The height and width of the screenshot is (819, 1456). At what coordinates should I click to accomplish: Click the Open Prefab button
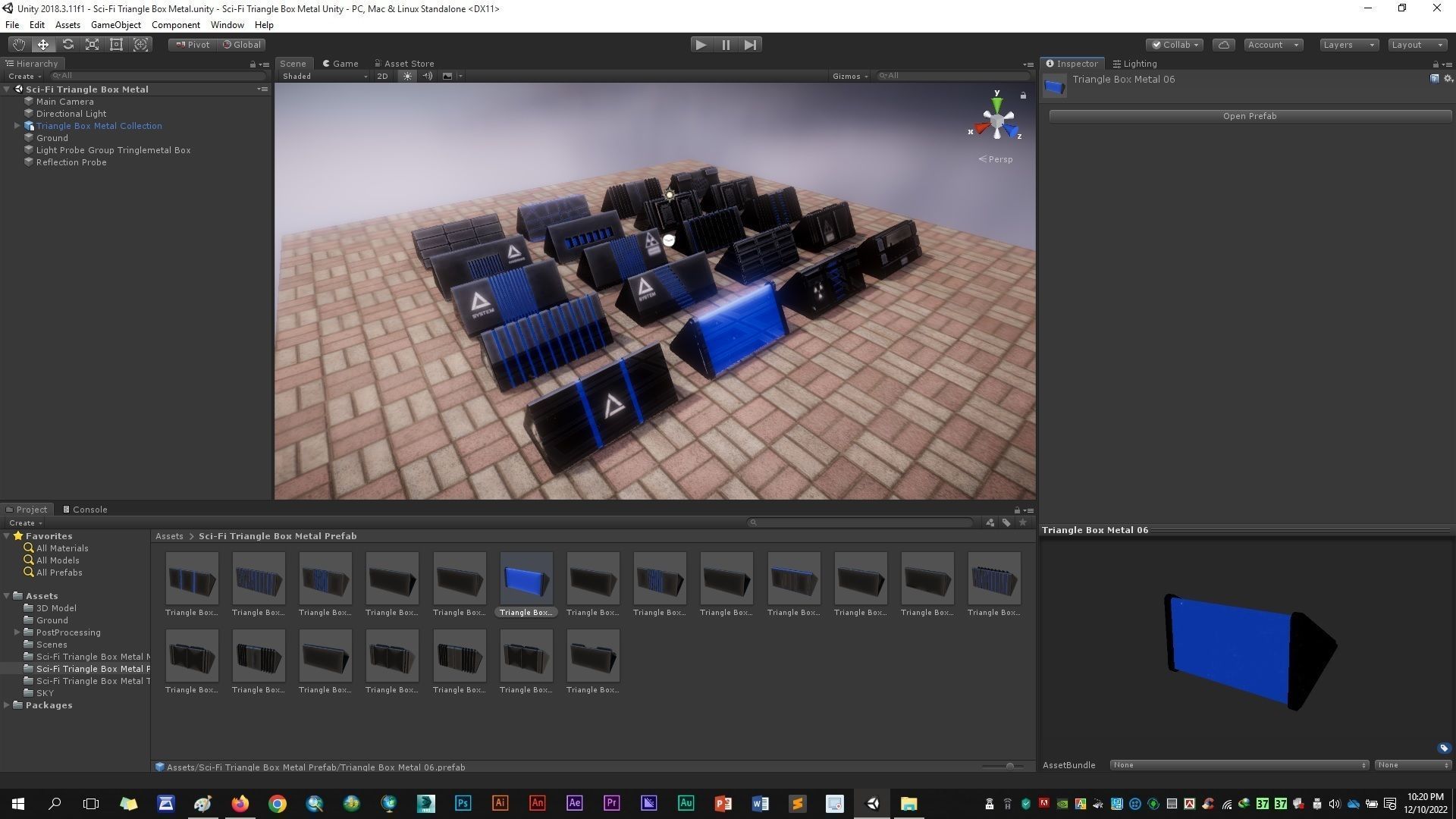[1249, 116]
